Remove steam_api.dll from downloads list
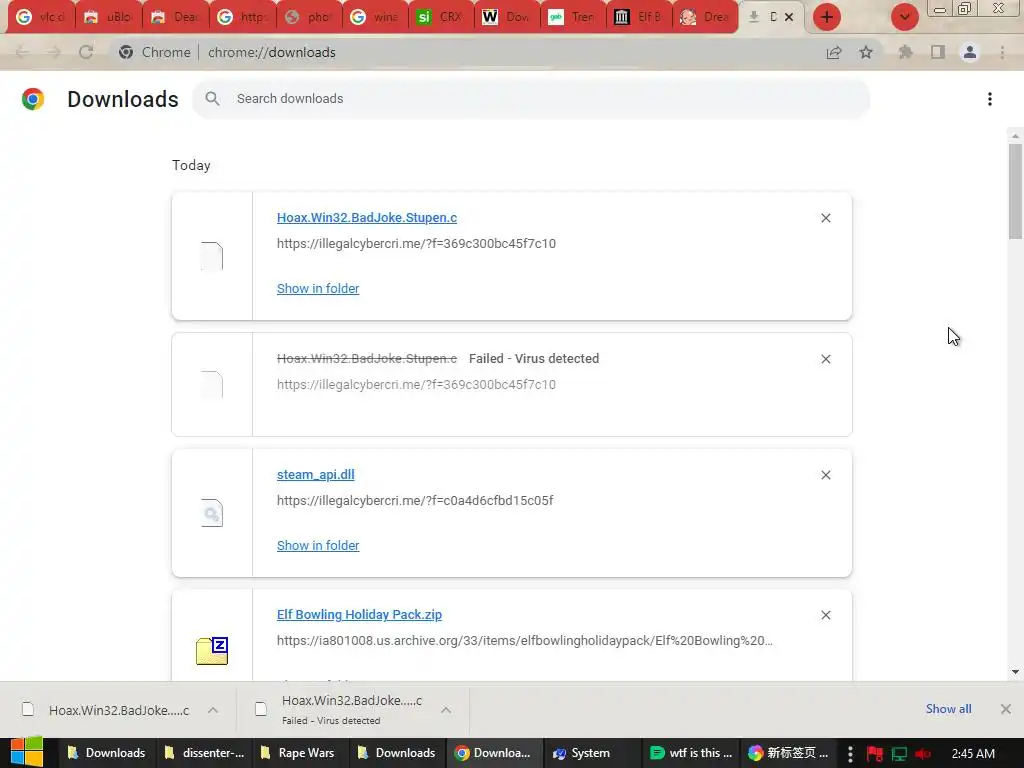1024x768 pixels. pos(825,475)
